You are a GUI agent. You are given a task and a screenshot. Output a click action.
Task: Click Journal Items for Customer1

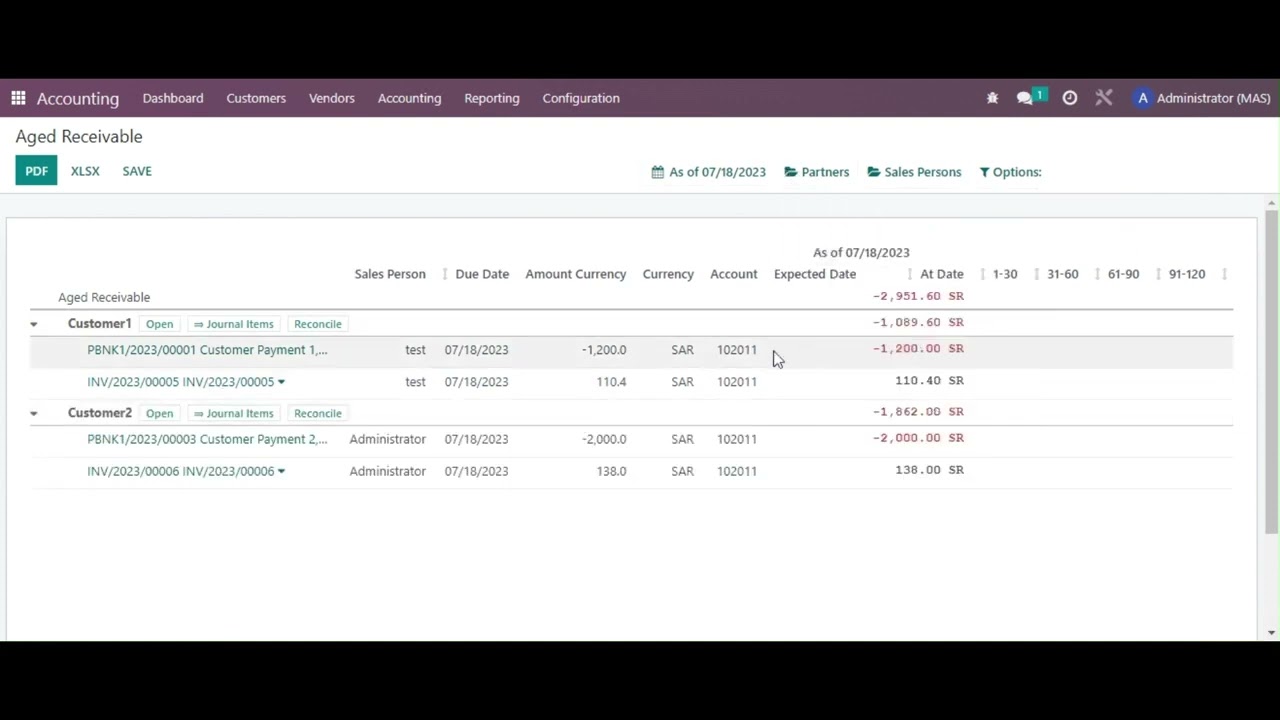coord(233,324)
